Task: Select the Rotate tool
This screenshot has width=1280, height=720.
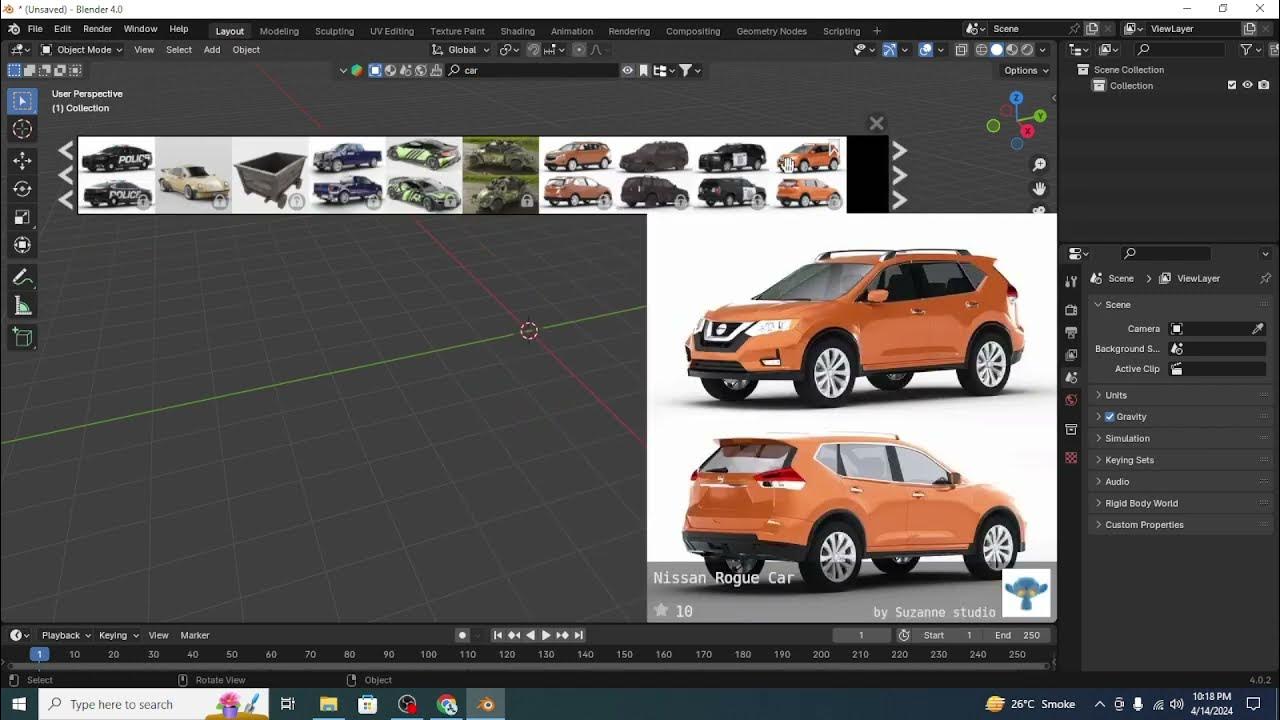Action: click(x=22, y=189)
